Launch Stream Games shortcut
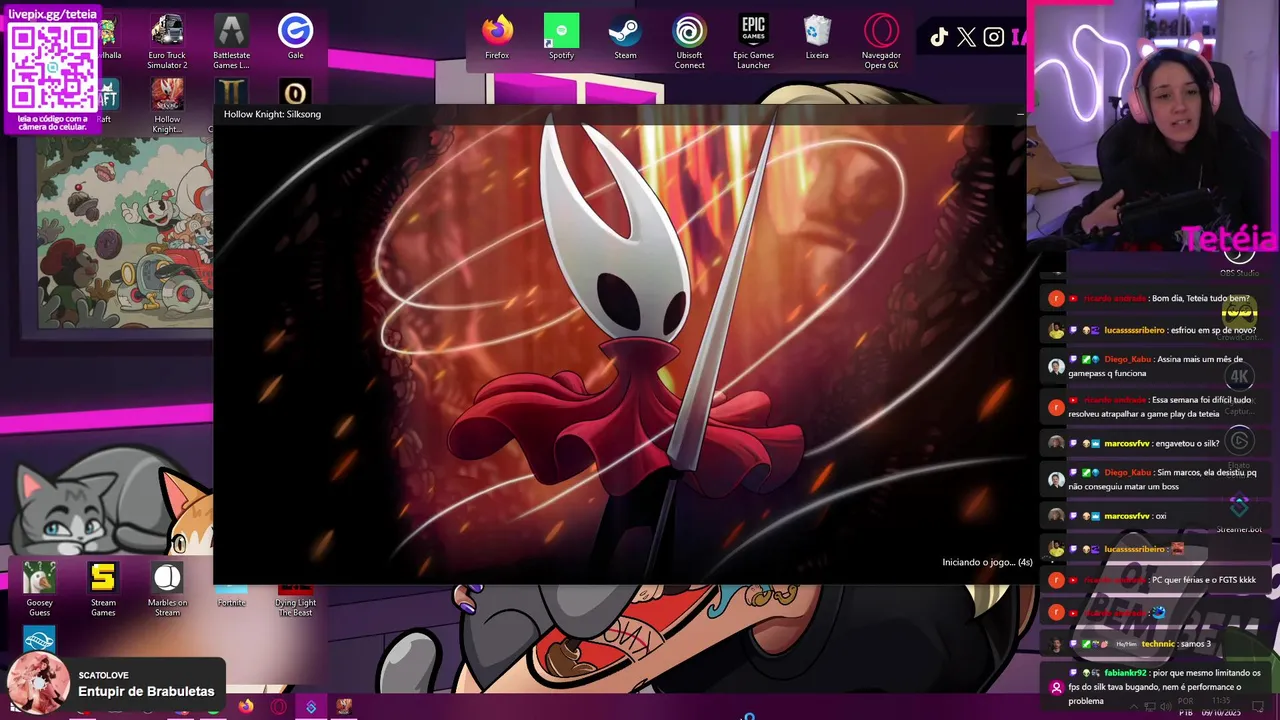The height and width of the screenshot is (720, 1280). pyautogui.click(x=103, y=589)
